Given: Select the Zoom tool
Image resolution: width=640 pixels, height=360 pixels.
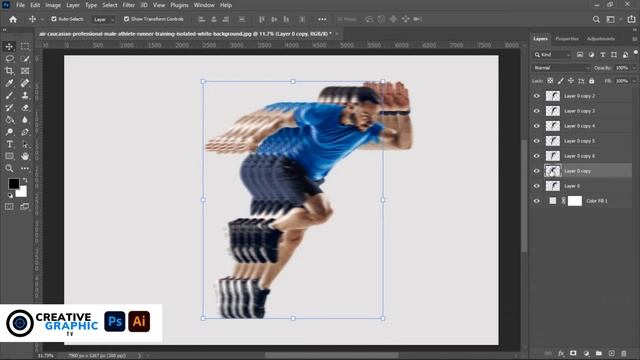Looking at the screenshot, I should point(9,168).
